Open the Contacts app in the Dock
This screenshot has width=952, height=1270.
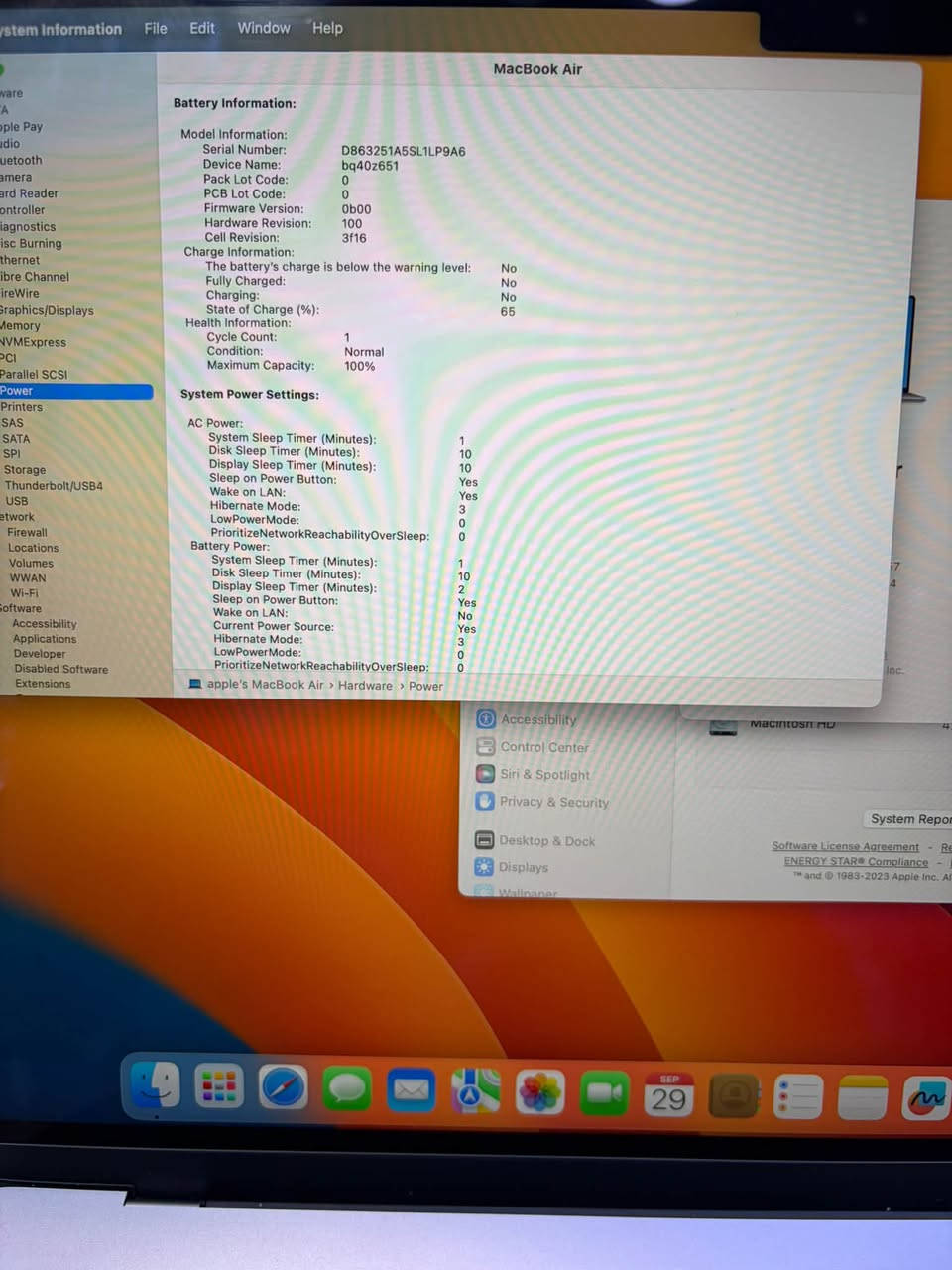[x=734, y=1095]
